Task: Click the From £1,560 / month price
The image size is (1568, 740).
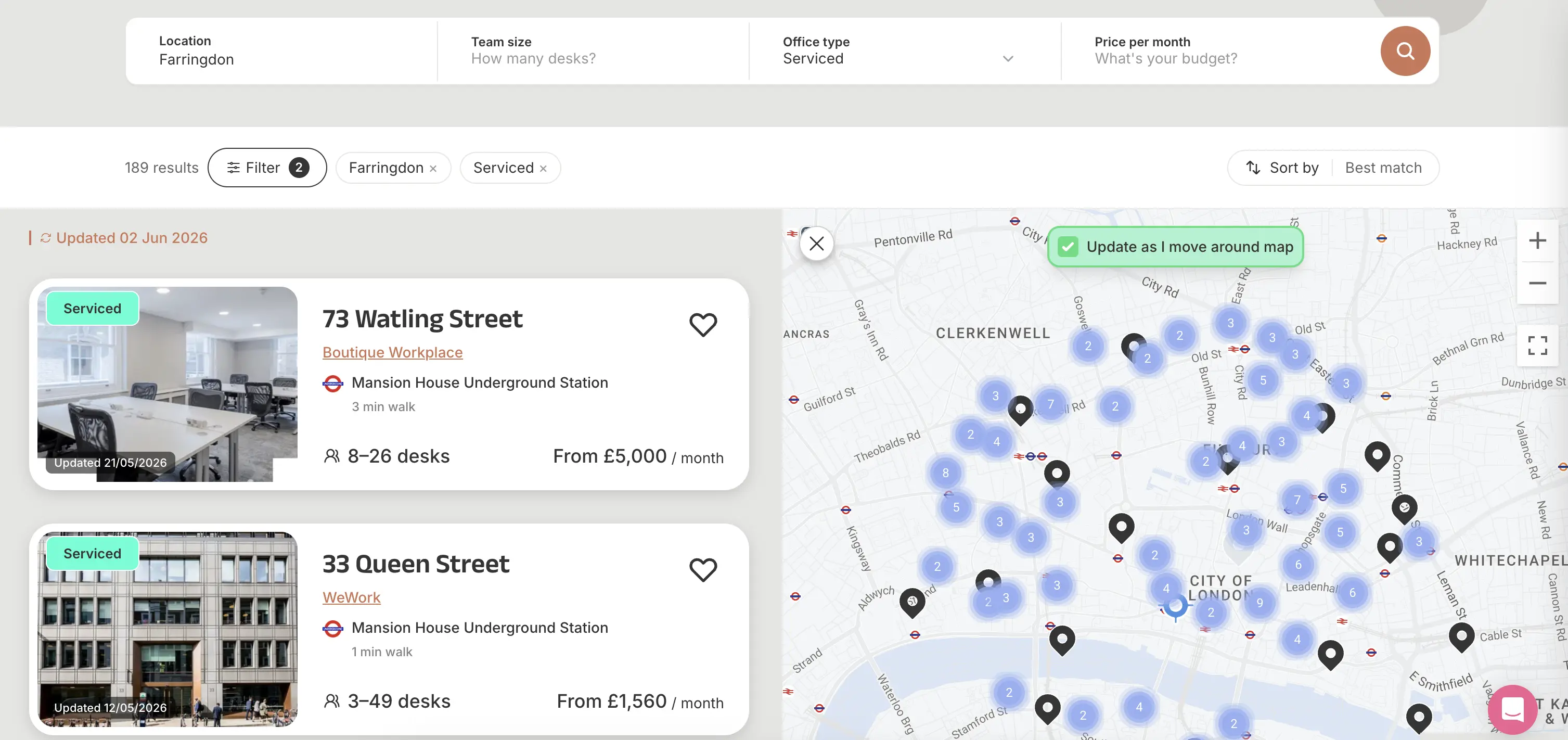Action: pyautogui.click(x=640, y=701)
